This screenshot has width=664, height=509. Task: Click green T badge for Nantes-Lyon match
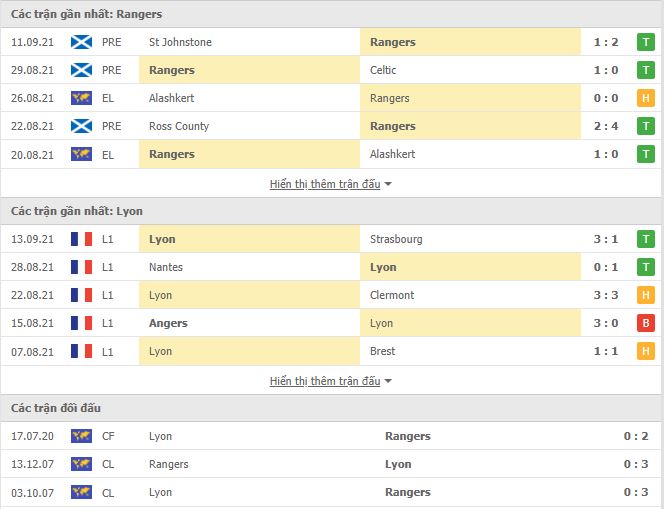pyautogui.click(x=646, y=267)
